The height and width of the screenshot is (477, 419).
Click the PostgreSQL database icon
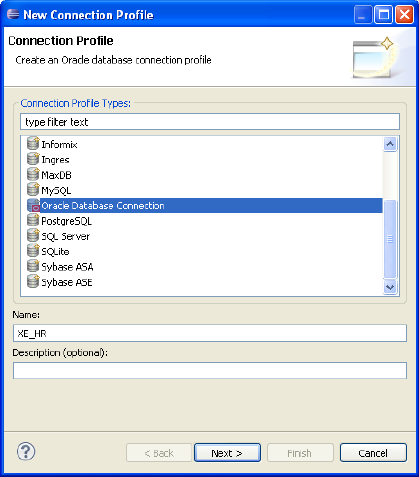[33, 220]
